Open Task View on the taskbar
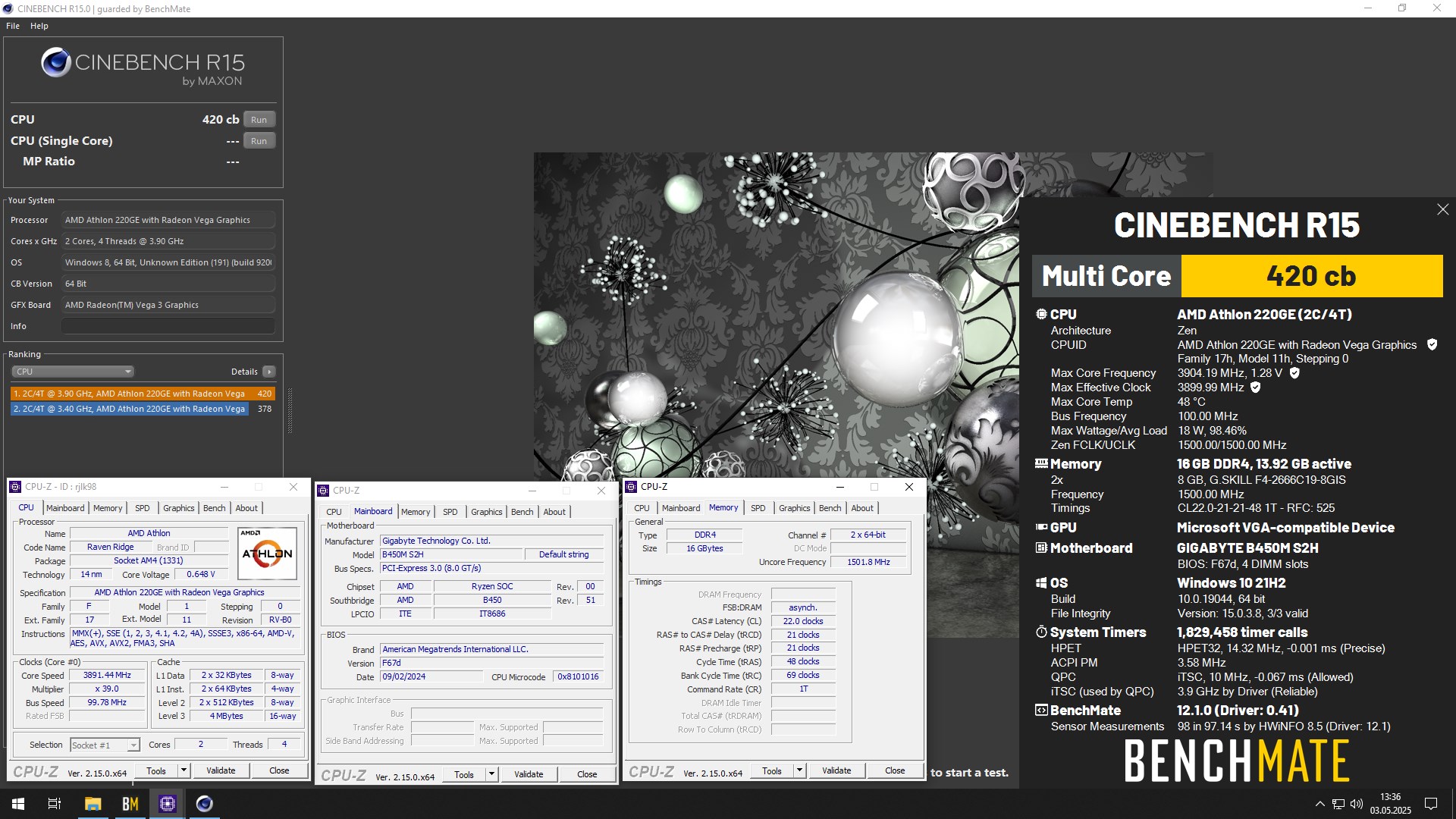The image size is (1456, 819). pos(55,804)
